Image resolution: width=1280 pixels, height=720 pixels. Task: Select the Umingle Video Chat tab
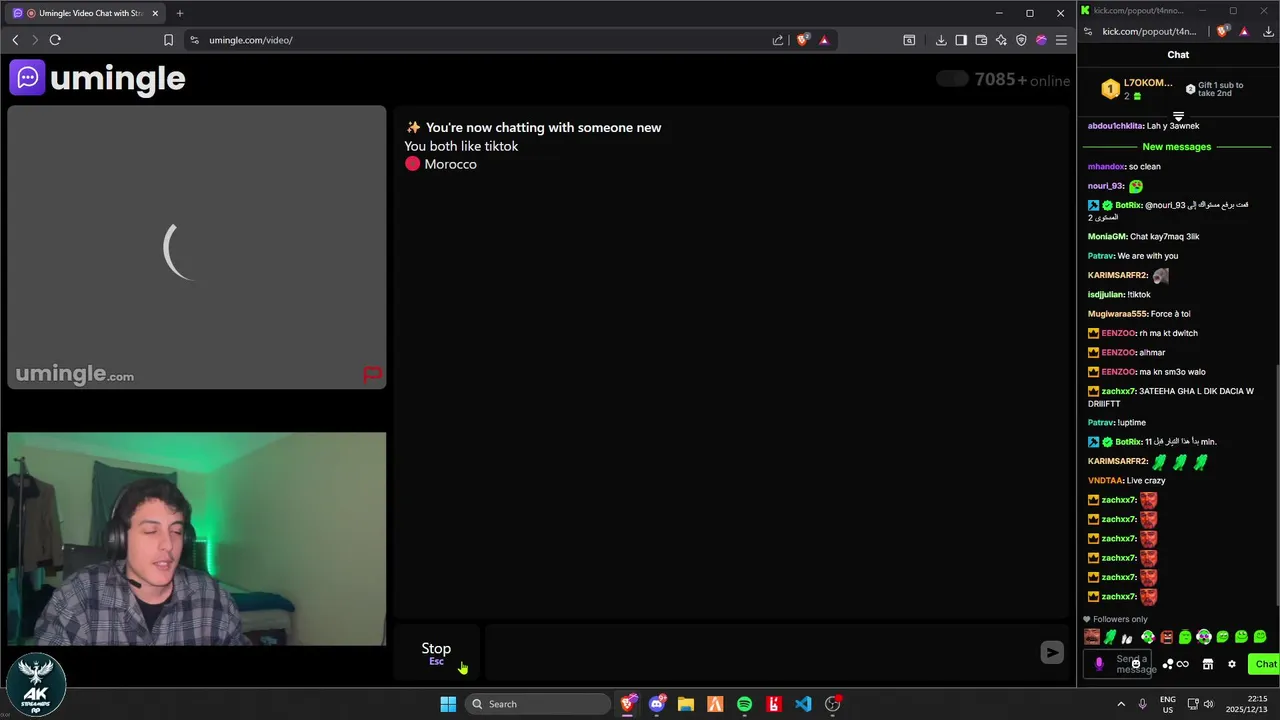coord(85,13)
